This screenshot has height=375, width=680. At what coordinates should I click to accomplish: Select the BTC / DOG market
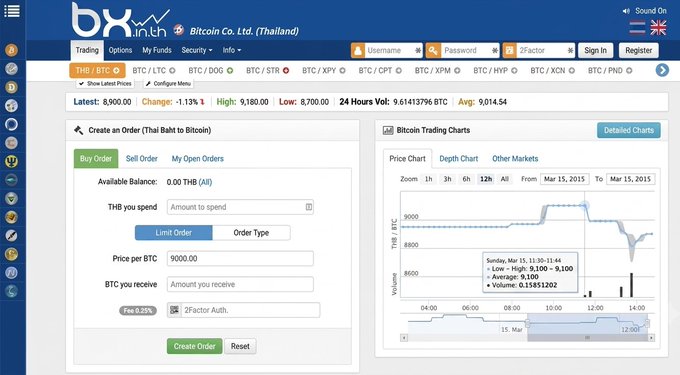[210, 70]
